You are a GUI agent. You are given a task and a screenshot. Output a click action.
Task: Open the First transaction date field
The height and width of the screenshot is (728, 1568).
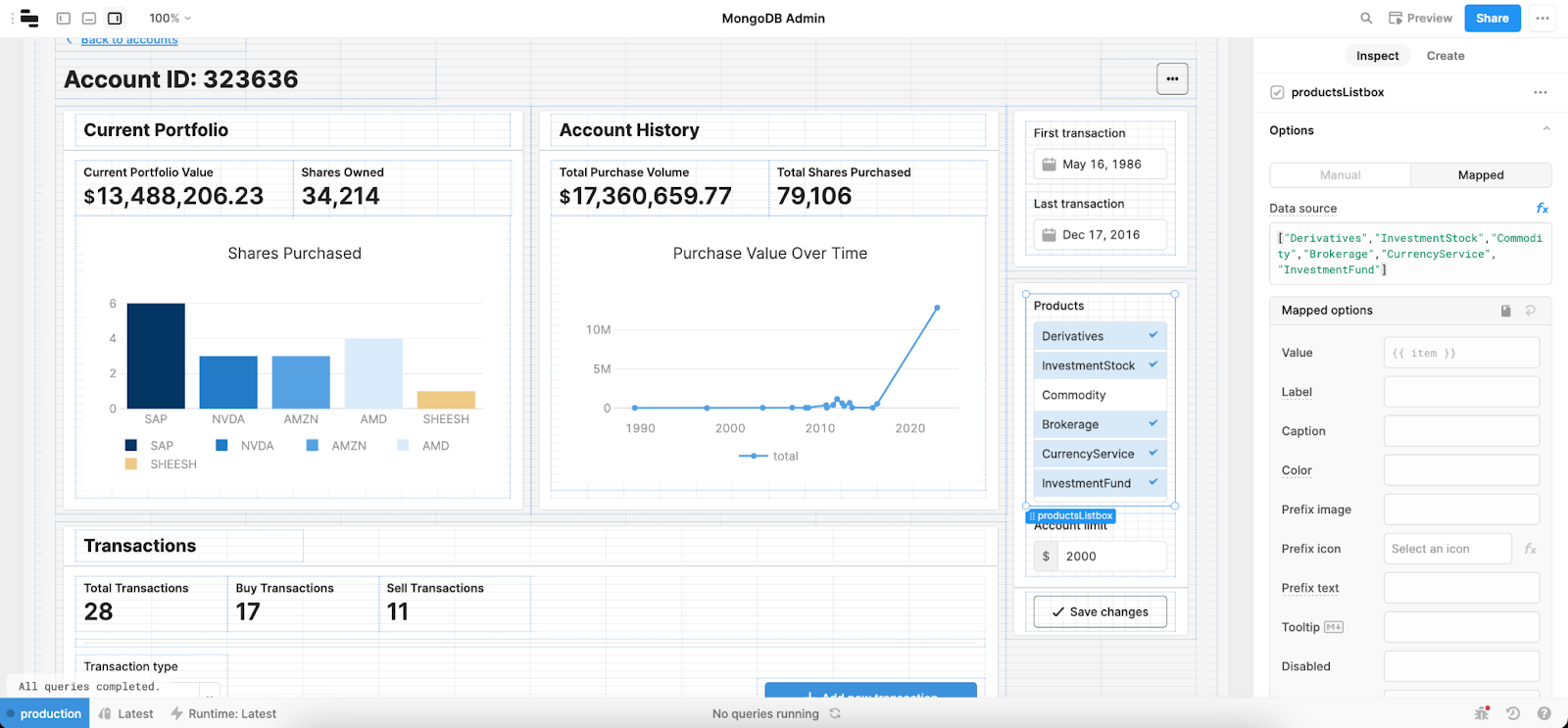pyautogui.click(x=1101, y=165)
